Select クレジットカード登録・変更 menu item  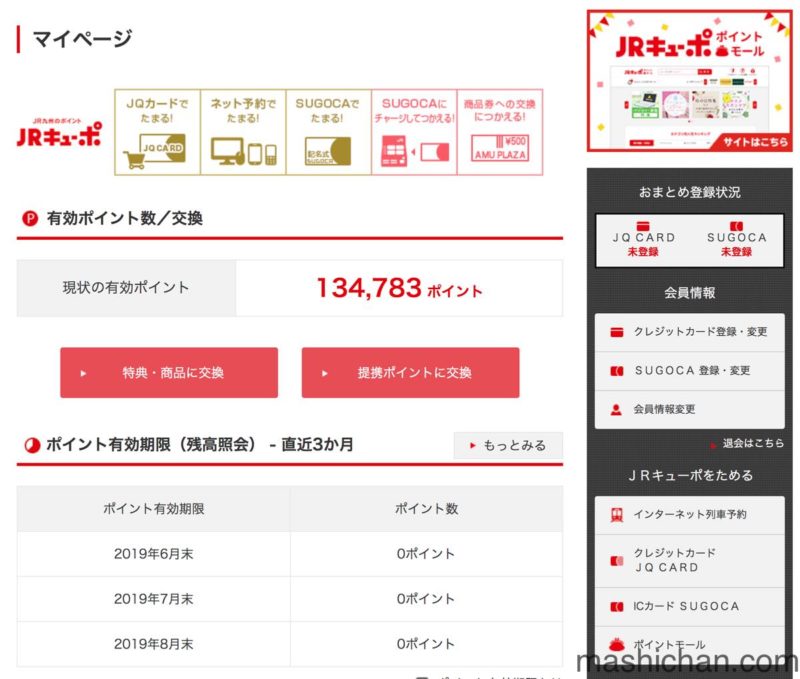[690, 333]
